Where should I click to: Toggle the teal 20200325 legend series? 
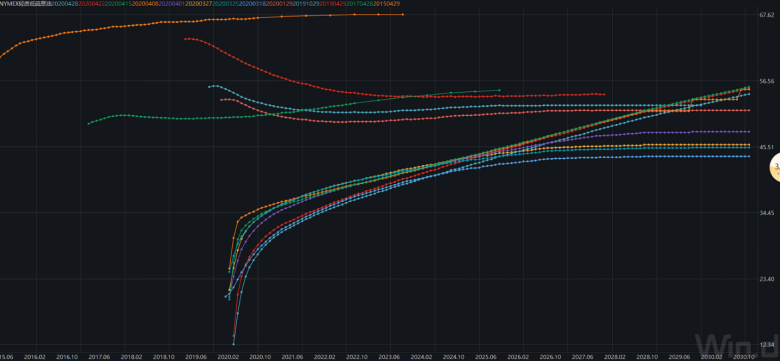coord(226,3)
